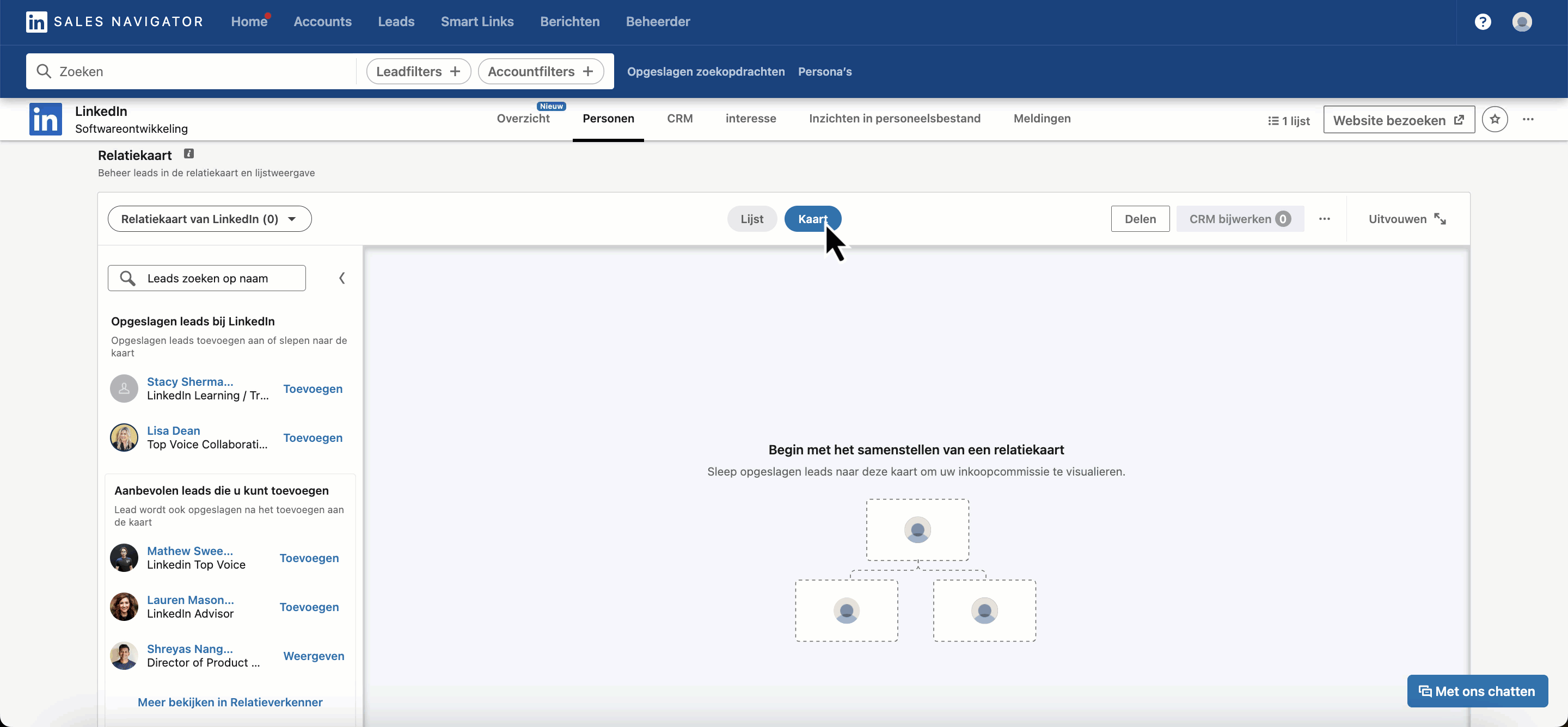The height and width of the screenshot is (727, 1568).
Task: Switch to the CRM tab
Action: (680, 119)
